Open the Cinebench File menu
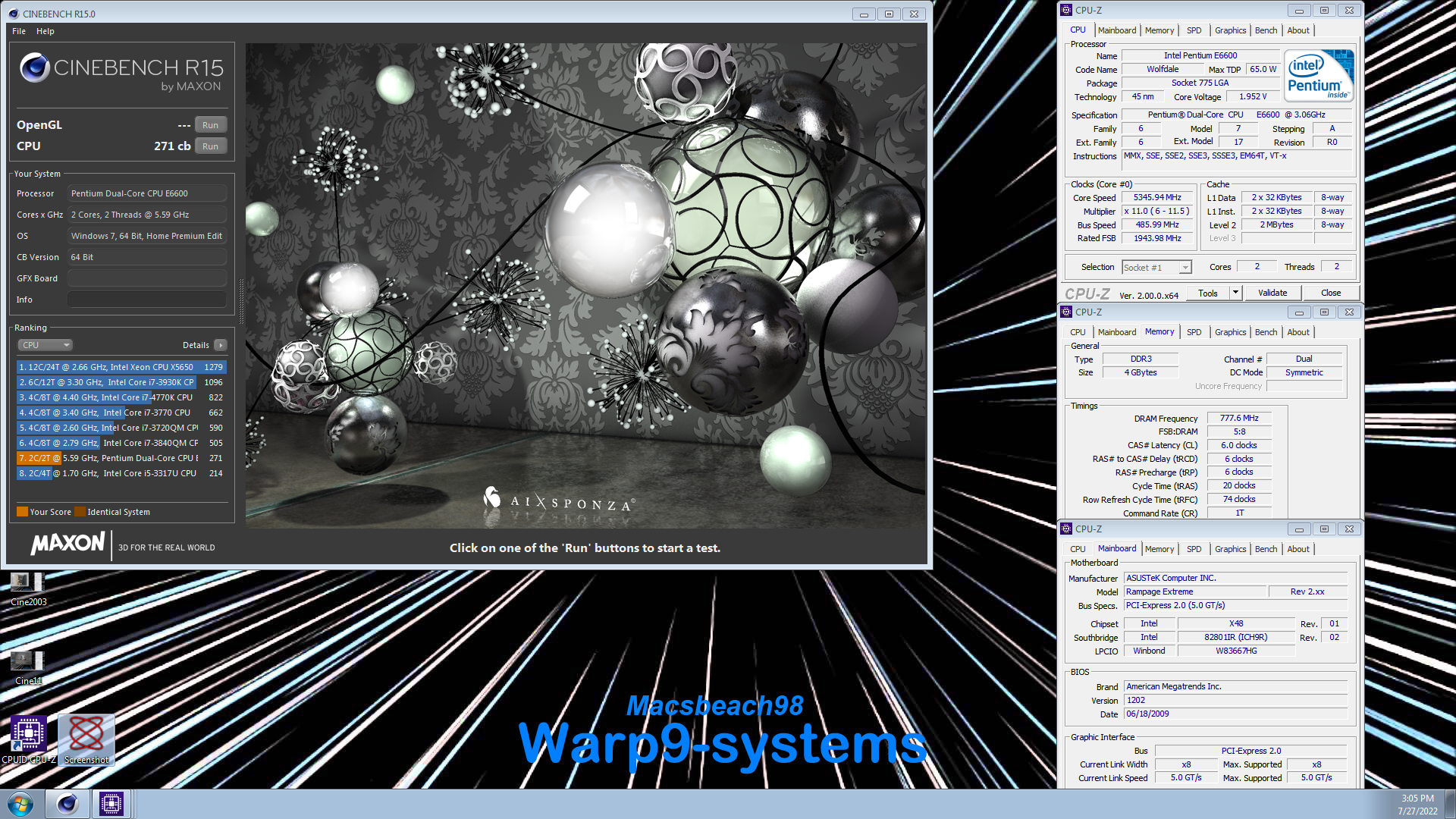 (19, 31)
